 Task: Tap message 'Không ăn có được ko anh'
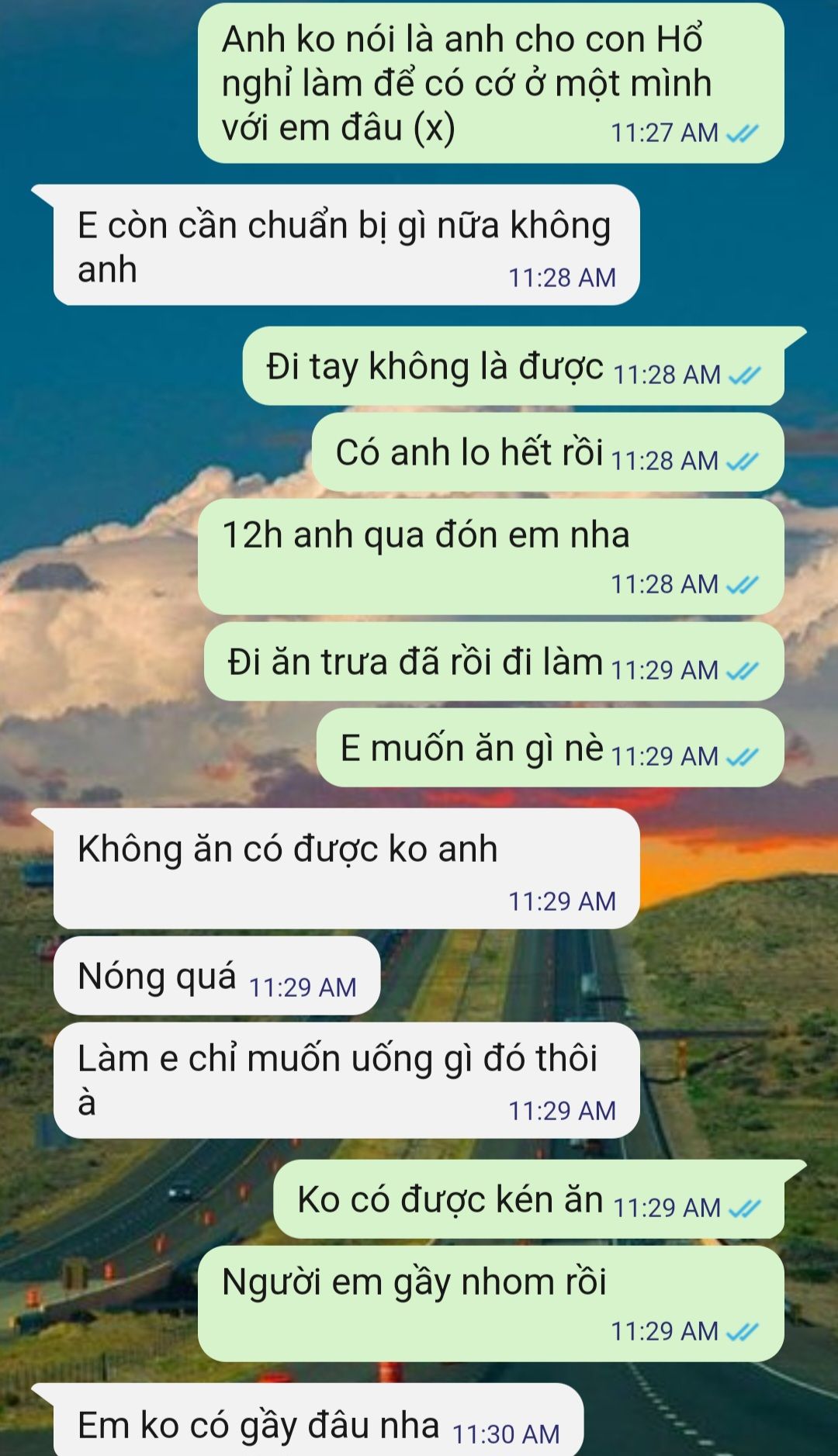(x=346, y=869)
